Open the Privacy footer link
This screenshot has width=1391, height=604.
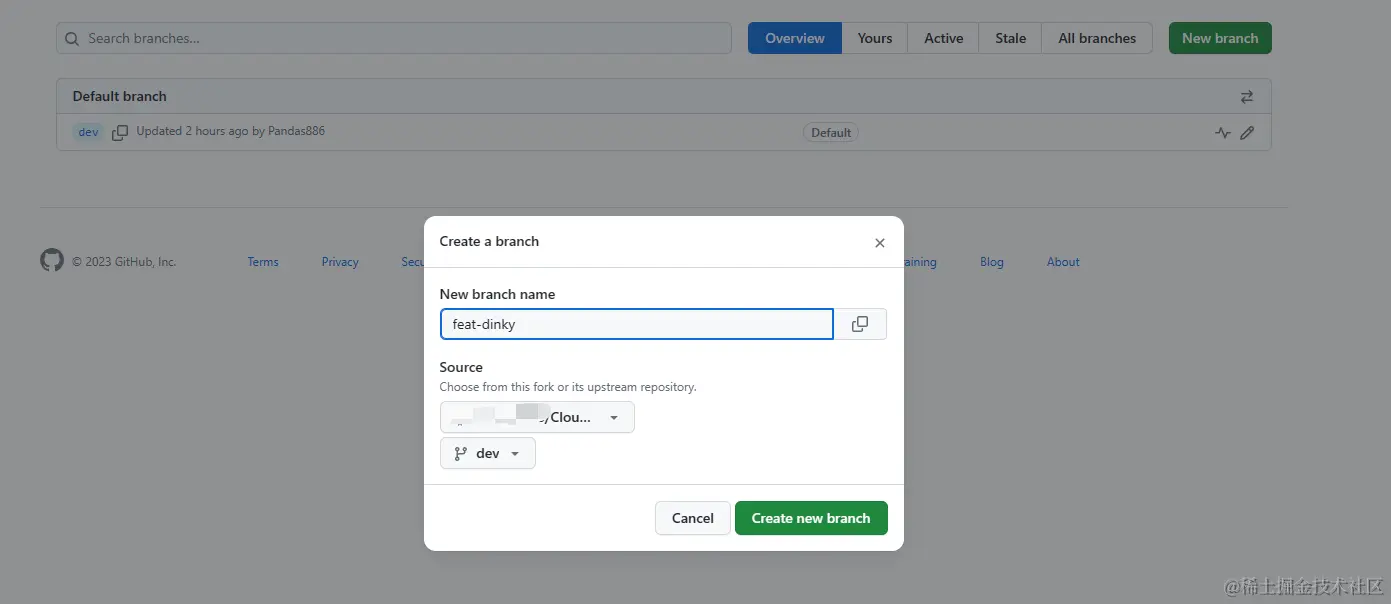pos(340,262)
